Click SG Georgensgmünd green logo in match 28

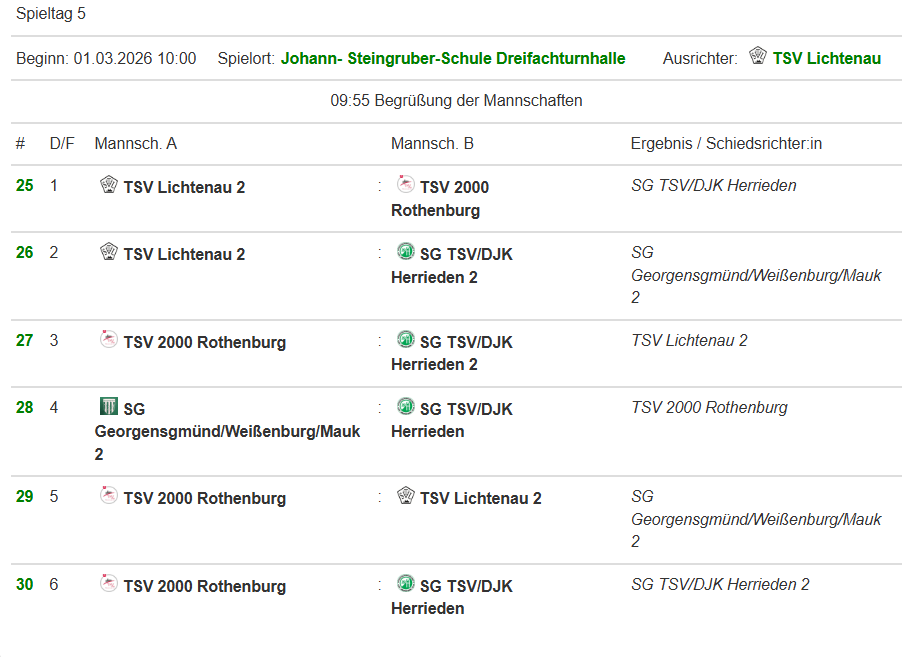tap(109, 407)
